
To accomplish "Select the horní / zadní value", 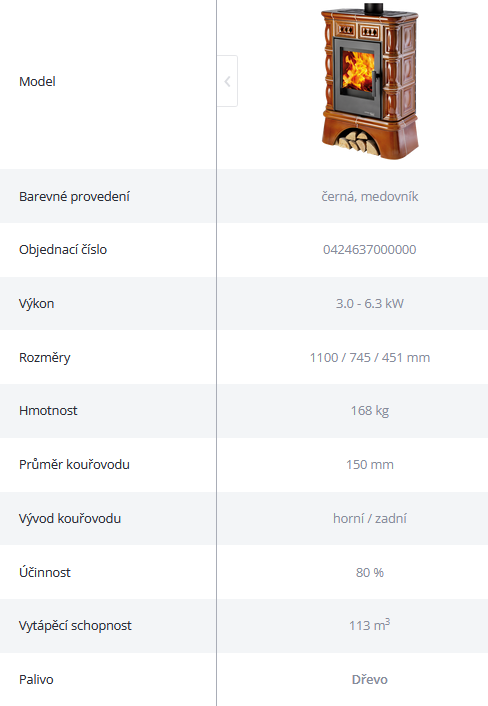I will (370, 518).
